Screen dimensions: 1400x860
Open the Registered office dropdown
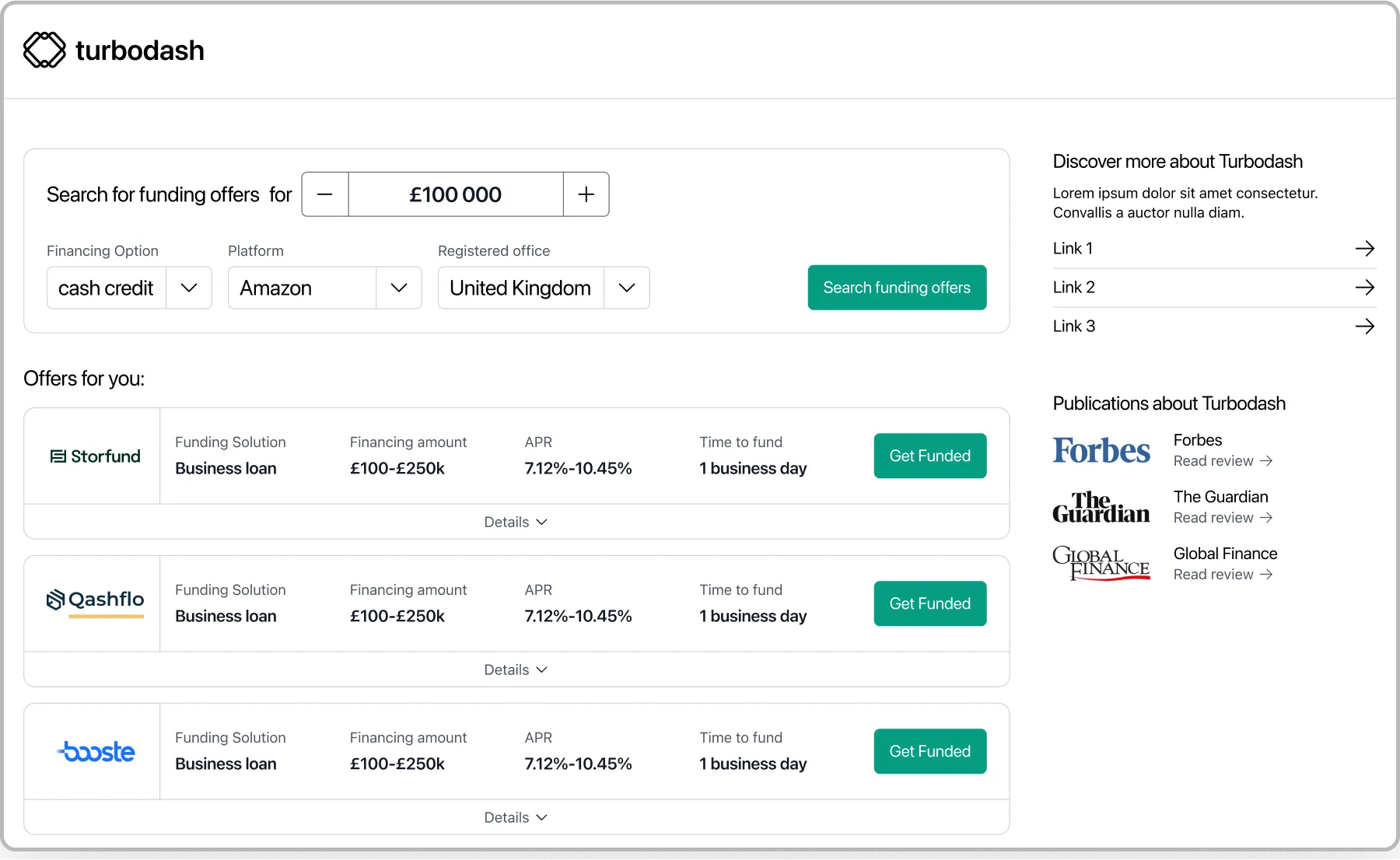[x=543, y=288]
